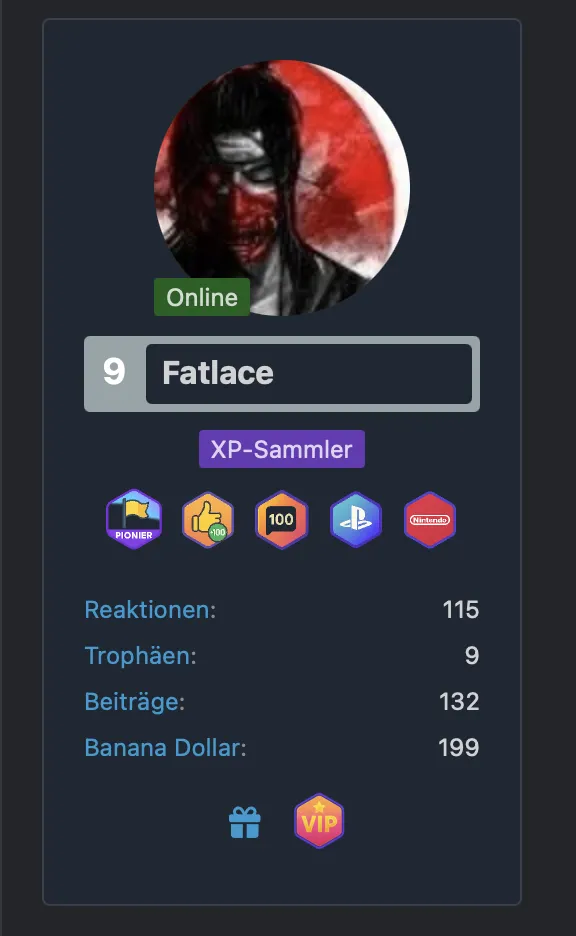Open the Fatlace username link

pos(218,373)
